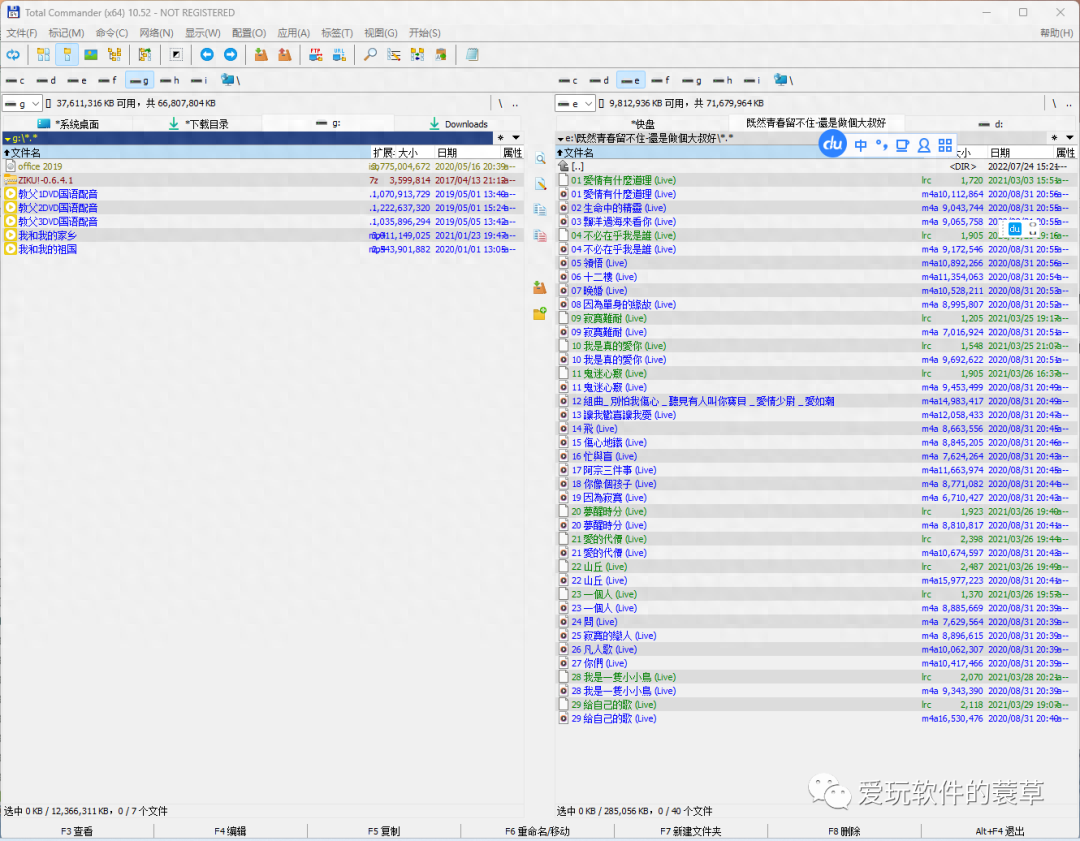Click the F8 删除 button
This screenshot has height=841, width=1080.
[843, 831]
